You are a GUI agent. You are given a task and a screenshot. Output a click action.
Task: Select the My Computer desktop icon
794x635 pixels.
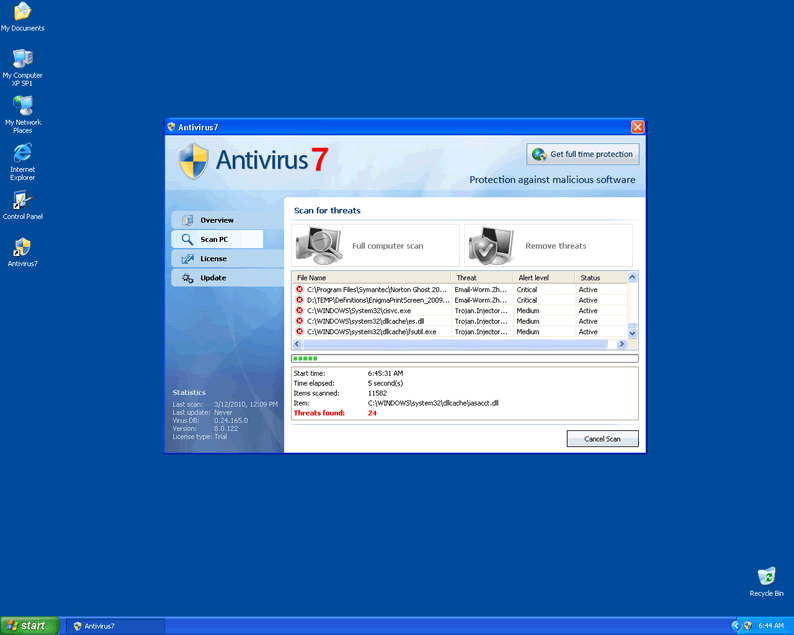(x=22, y=60)
